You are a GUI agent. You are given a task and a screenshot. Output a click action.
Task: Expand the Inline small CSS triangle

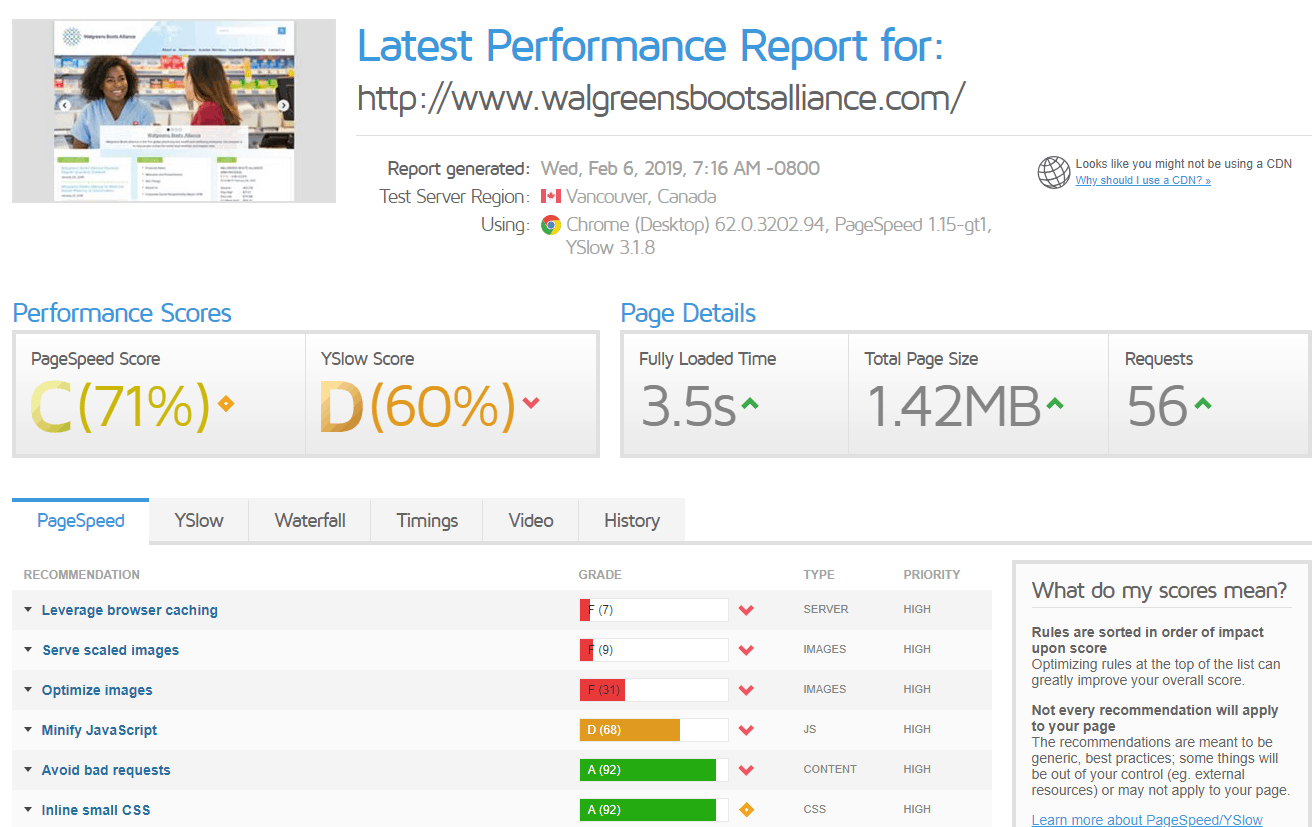coord(28,809)
